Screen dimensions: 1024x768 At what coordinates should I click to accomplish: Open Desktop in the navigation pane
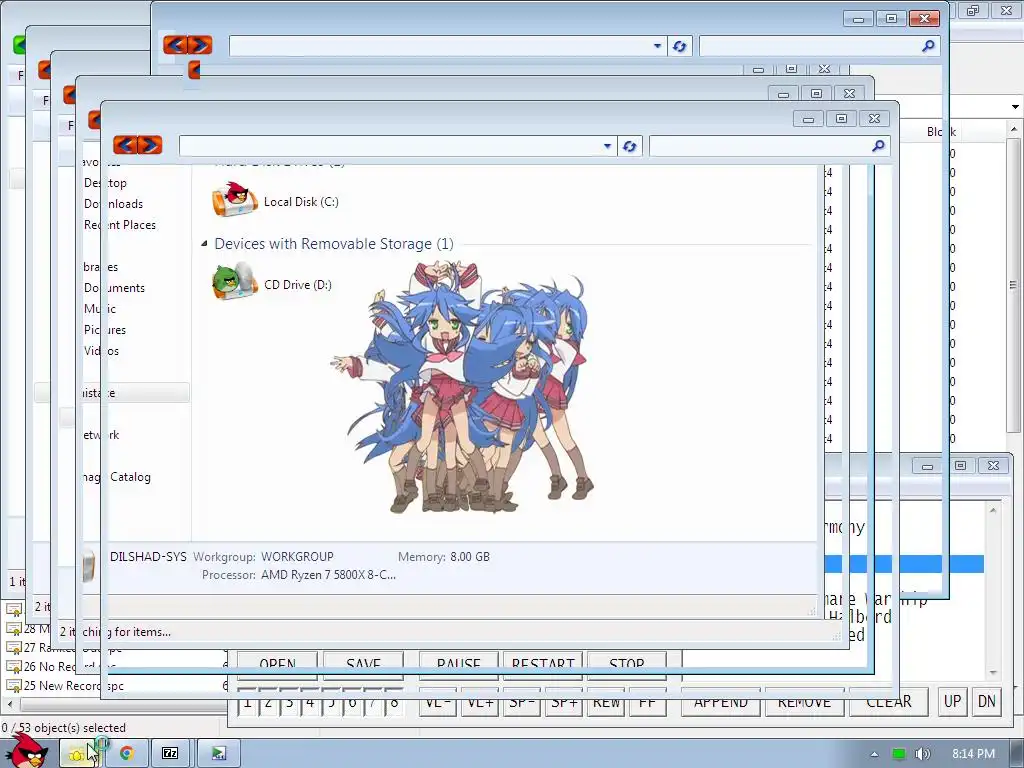point(105,183)
